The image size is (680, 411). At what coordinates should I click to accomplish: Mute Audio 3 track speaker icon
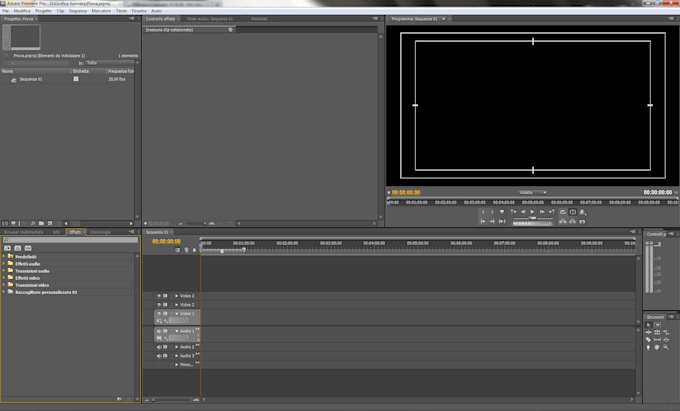[159, 356]
